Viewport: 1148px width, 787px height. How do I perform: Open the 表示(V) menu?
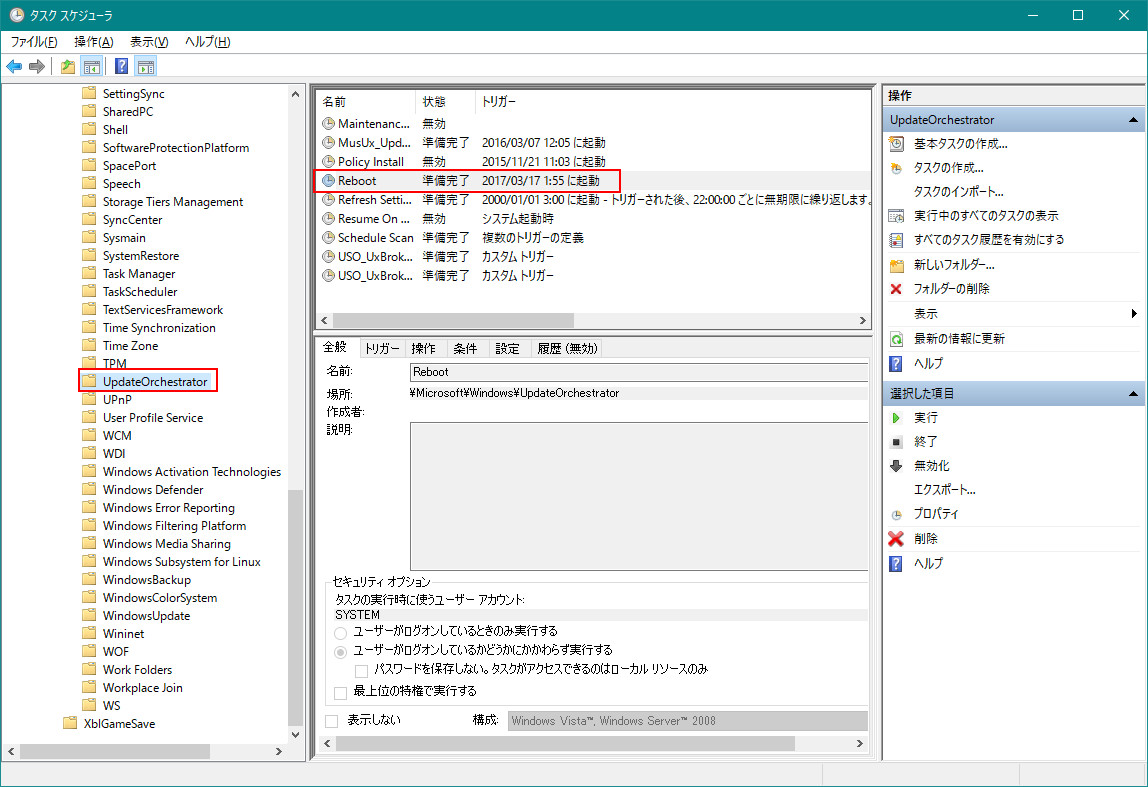coord(149,42)
